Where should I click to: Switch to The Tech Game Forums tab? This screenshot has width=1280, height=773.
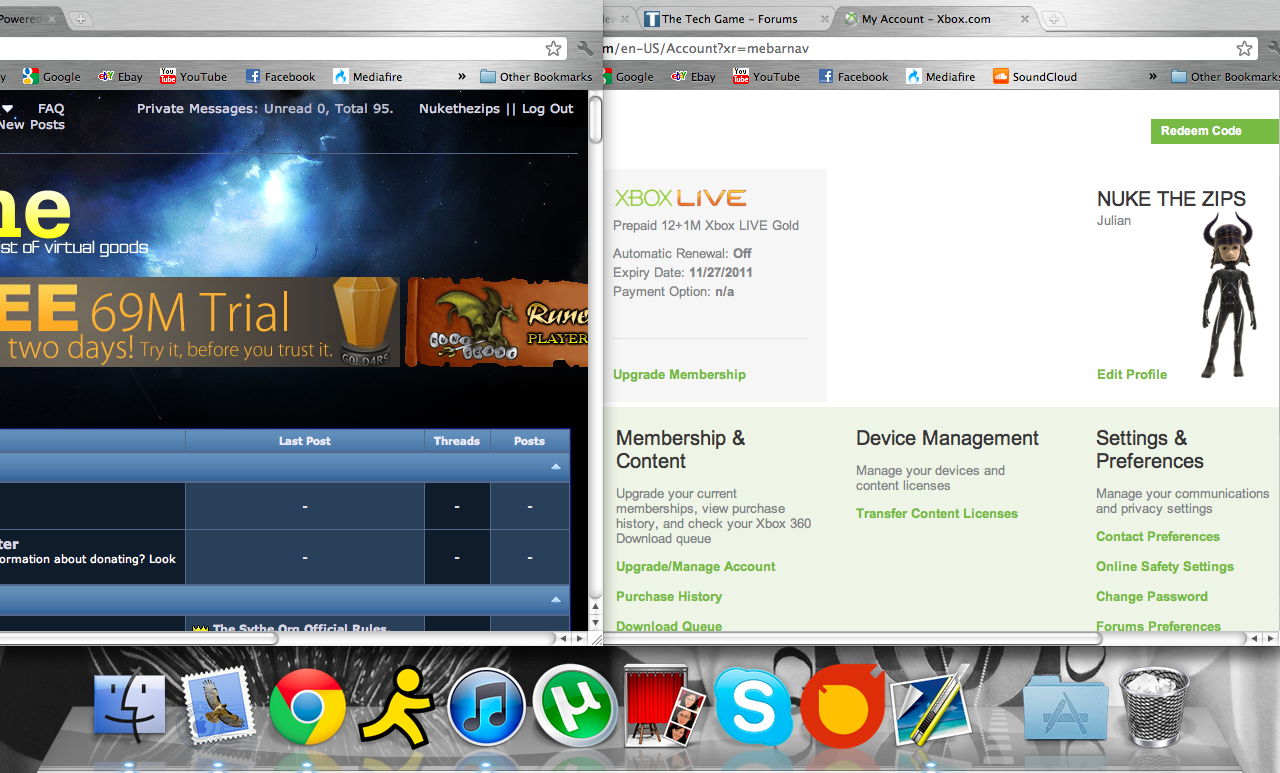tap(735, 18)
